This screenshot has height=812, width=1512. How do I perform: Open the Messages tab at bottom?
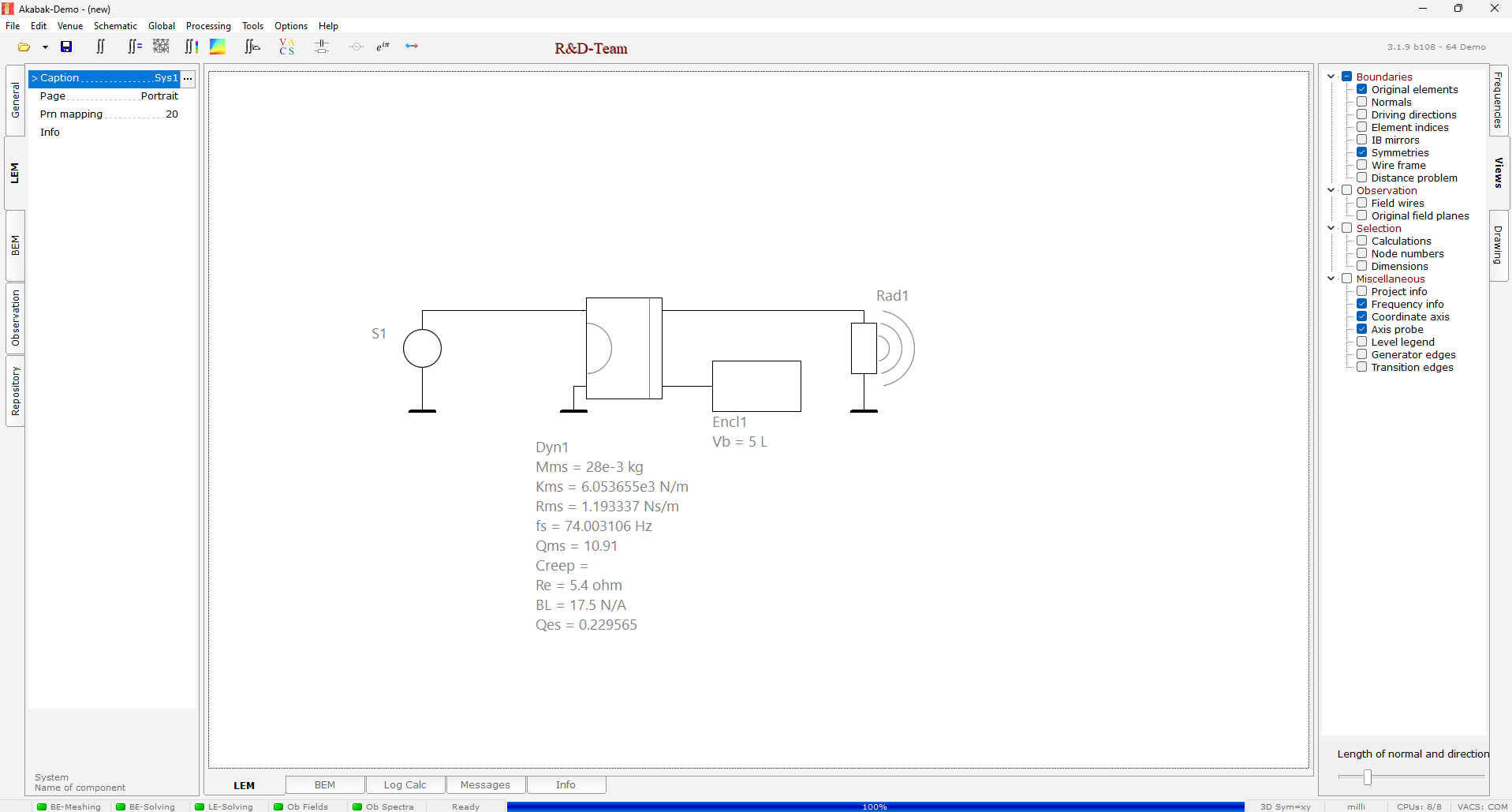tap(485, 784)
